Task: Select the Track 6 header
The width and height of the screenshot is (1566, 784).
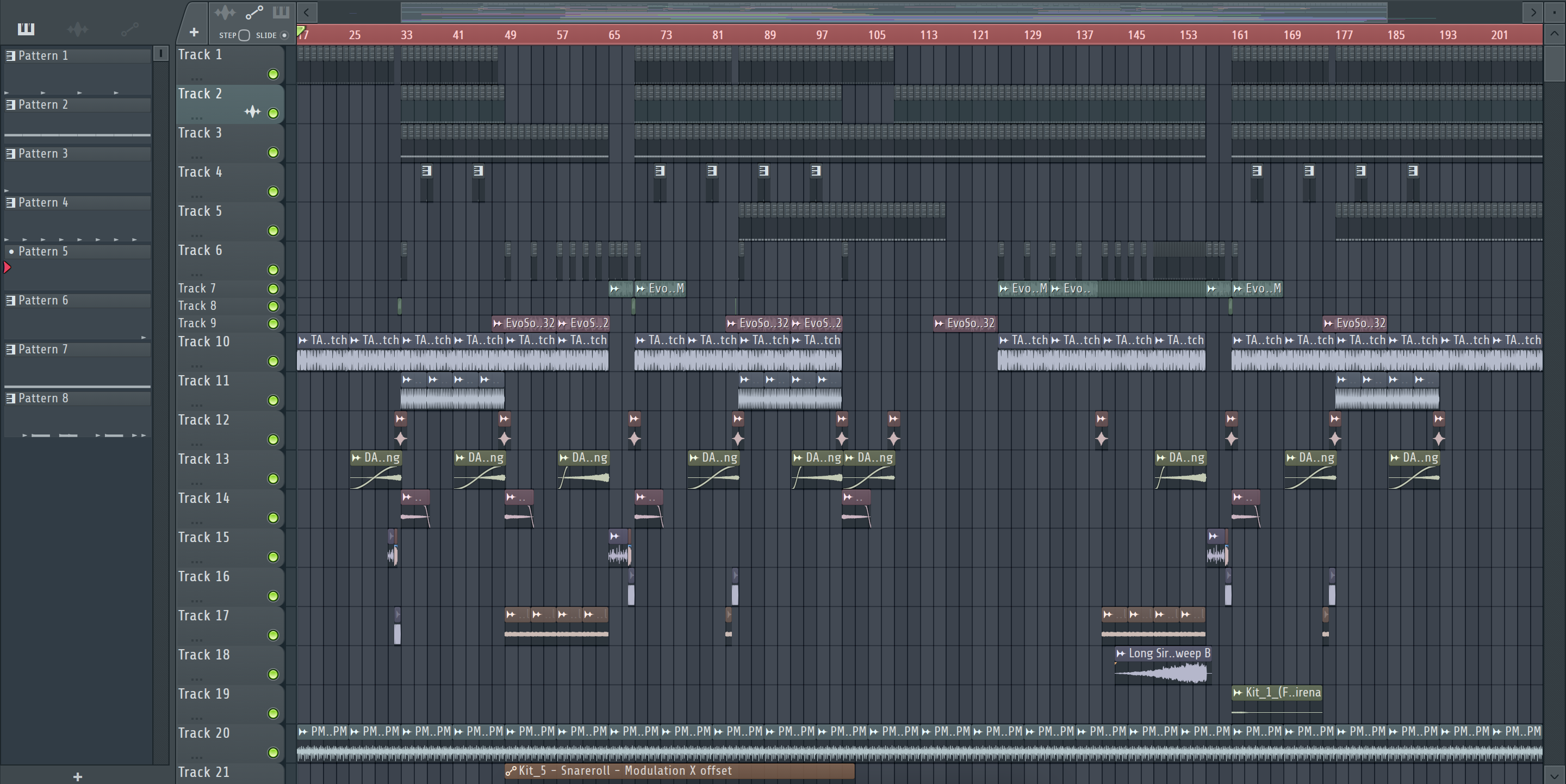Action: (x=230, y=260)
